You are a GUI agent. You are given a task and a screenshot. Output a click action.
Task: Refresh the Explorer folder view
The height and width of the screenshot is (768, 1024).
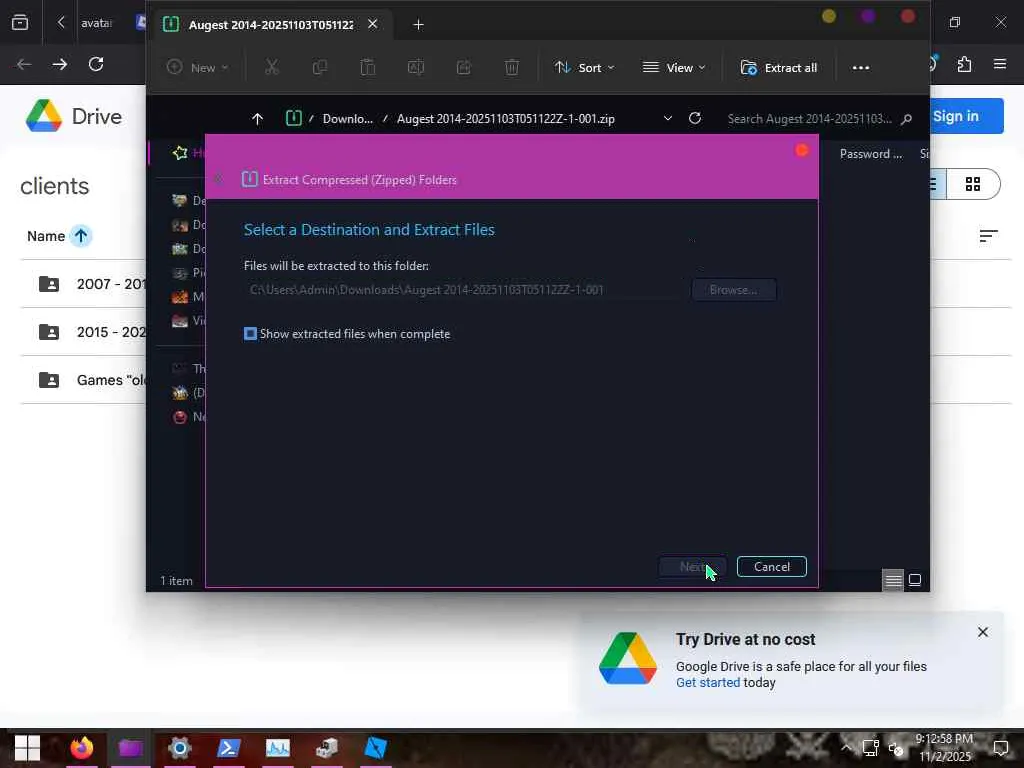click(695, 118)
